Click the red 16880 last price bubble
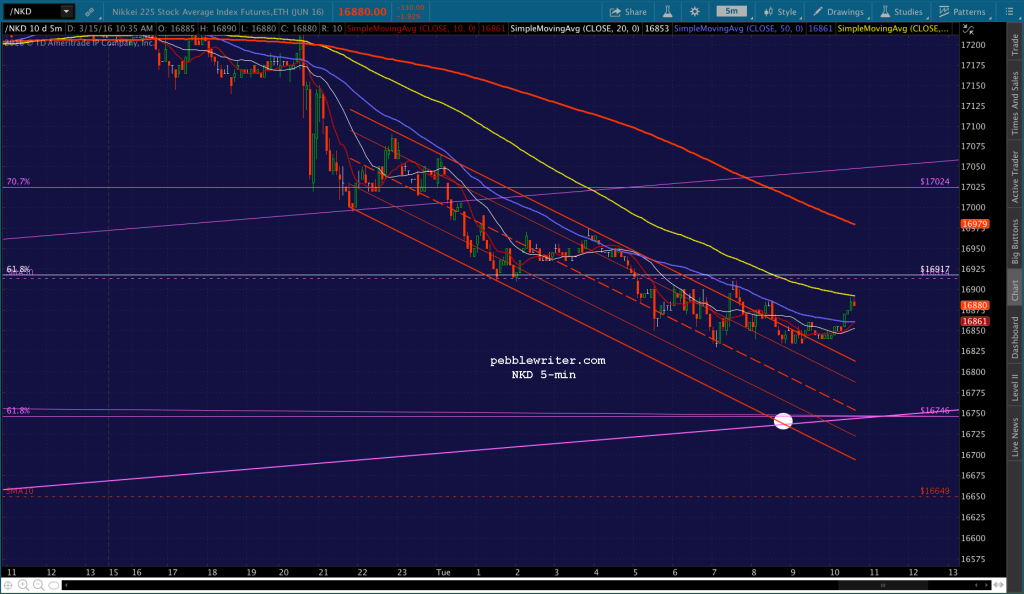The height and width of the screenshot is (594, 1024). coord(974,305)
